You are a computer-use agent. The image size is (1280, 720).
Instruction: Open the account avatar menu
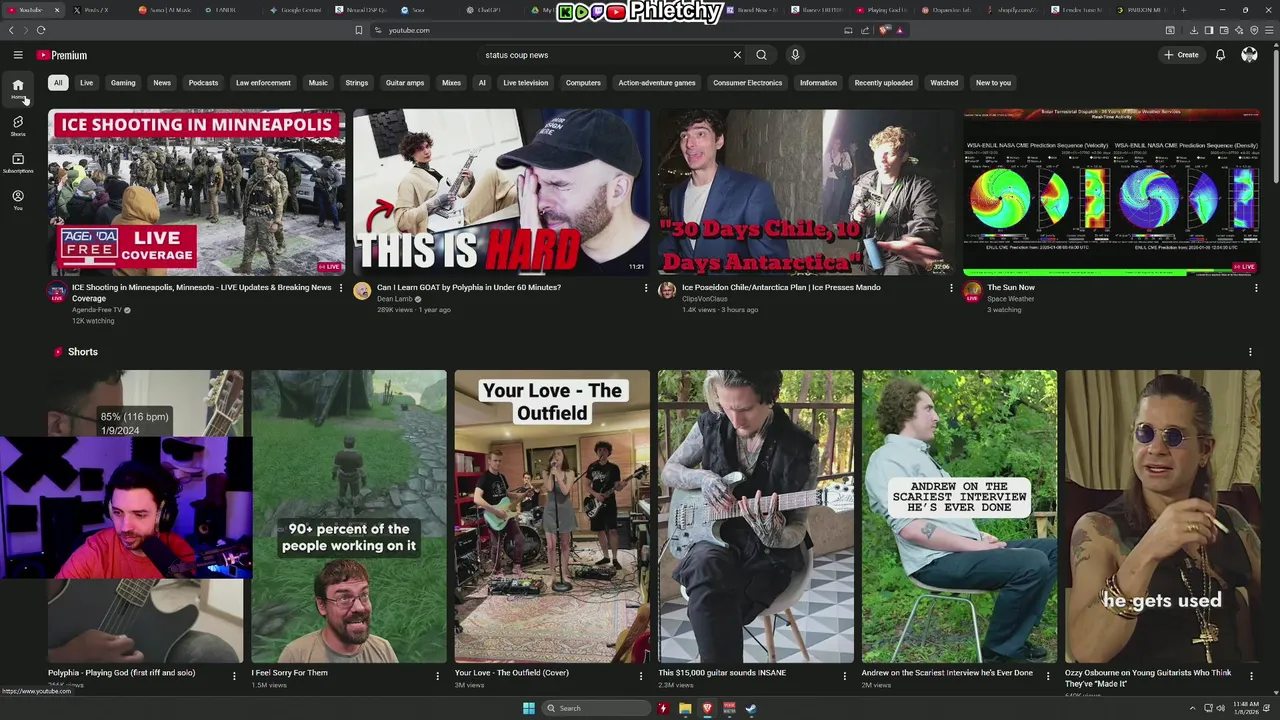(1249, 55)
